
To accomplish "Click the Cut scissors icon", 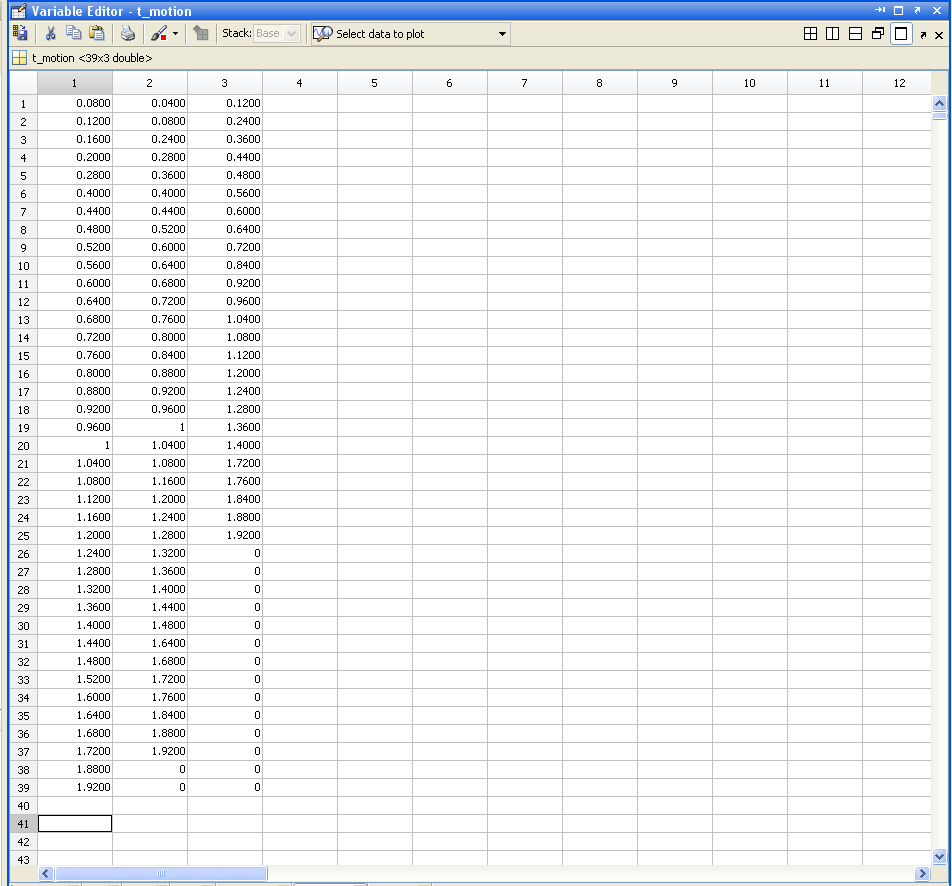I will click(50, 33).
